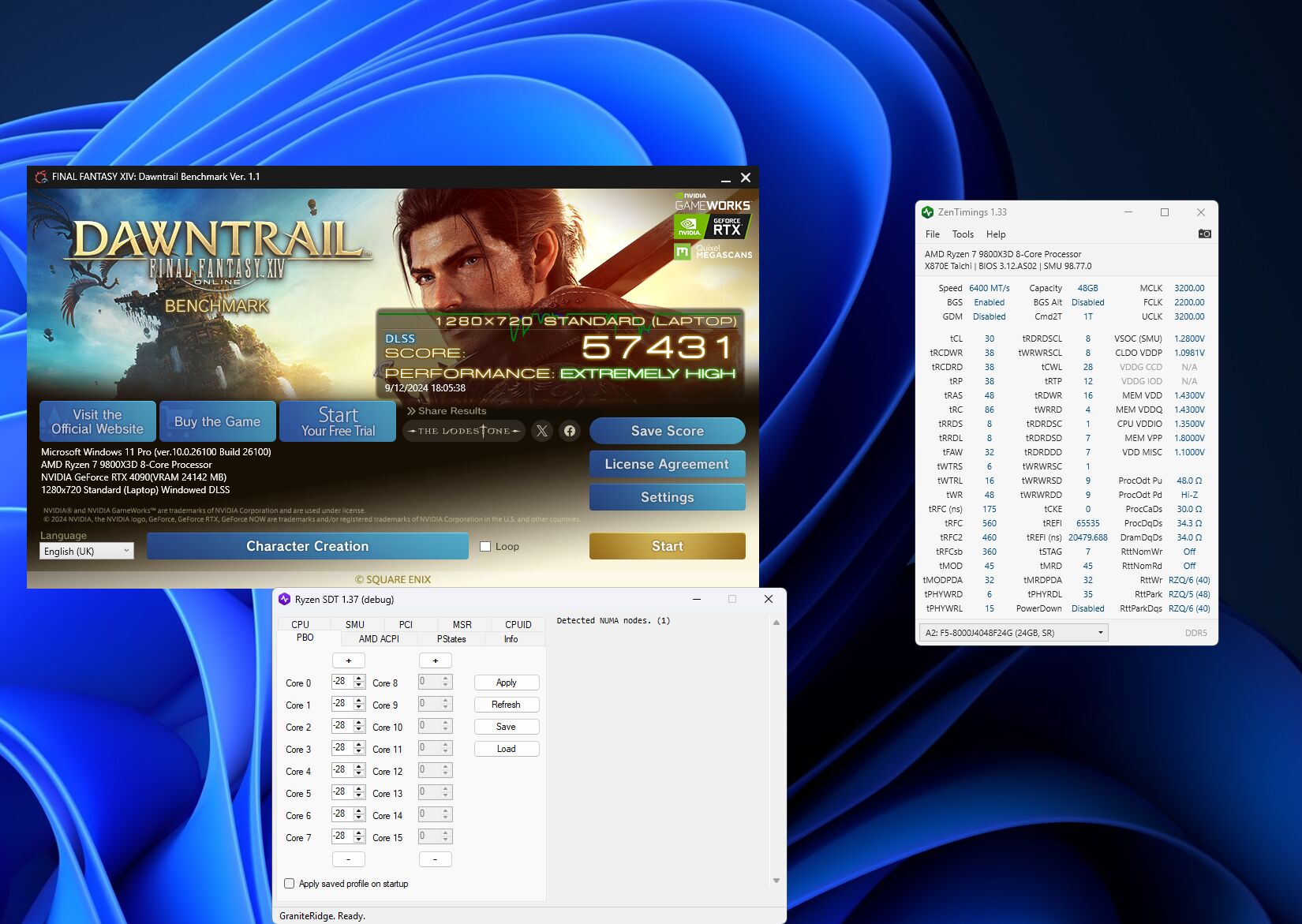Image resolution: width=1302 pixels, height=924 pixels.
Task: Close the Ryzen SDT window
Action: tap(768, 599)
